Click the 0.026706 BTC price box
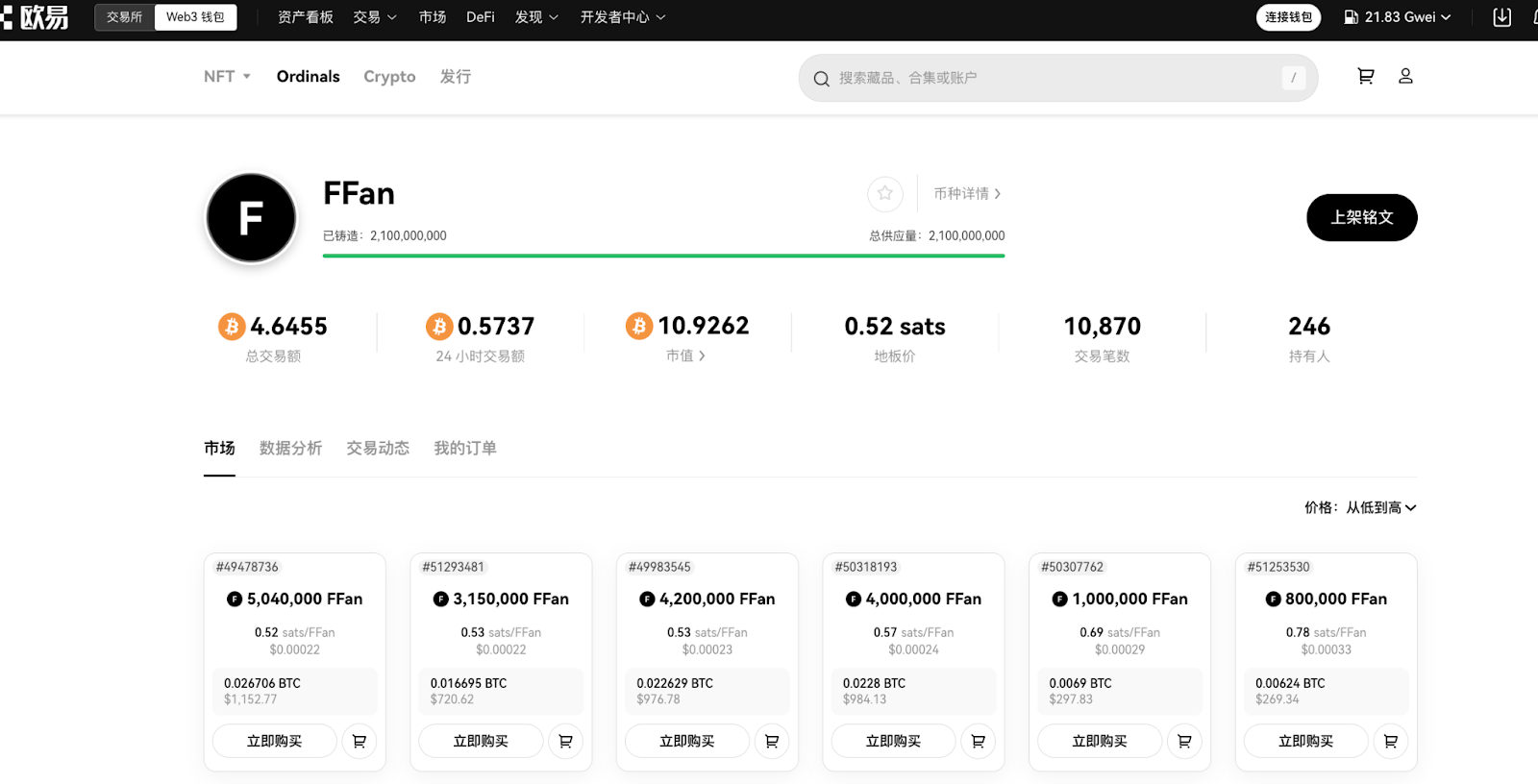 294,691
